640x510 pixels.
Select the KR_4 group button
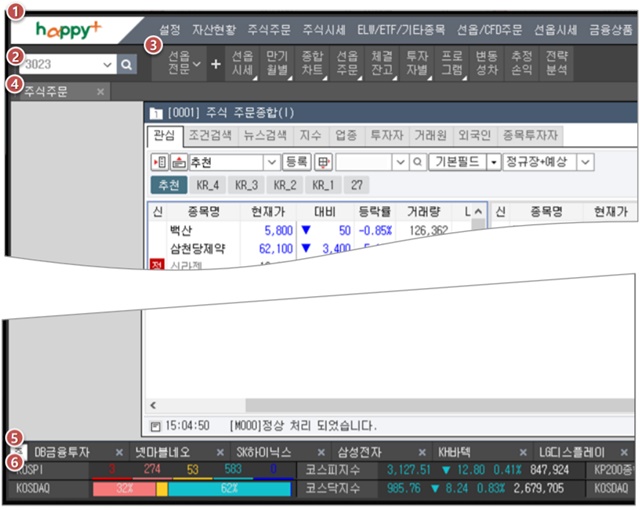pos(208,185)
